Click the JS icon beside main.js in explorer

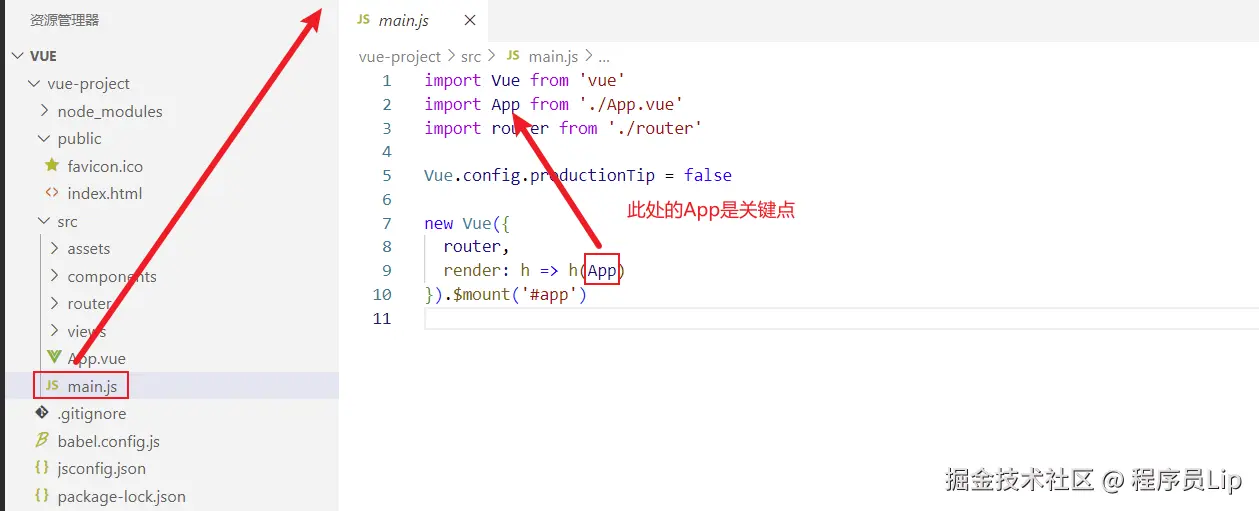(52, 386)
